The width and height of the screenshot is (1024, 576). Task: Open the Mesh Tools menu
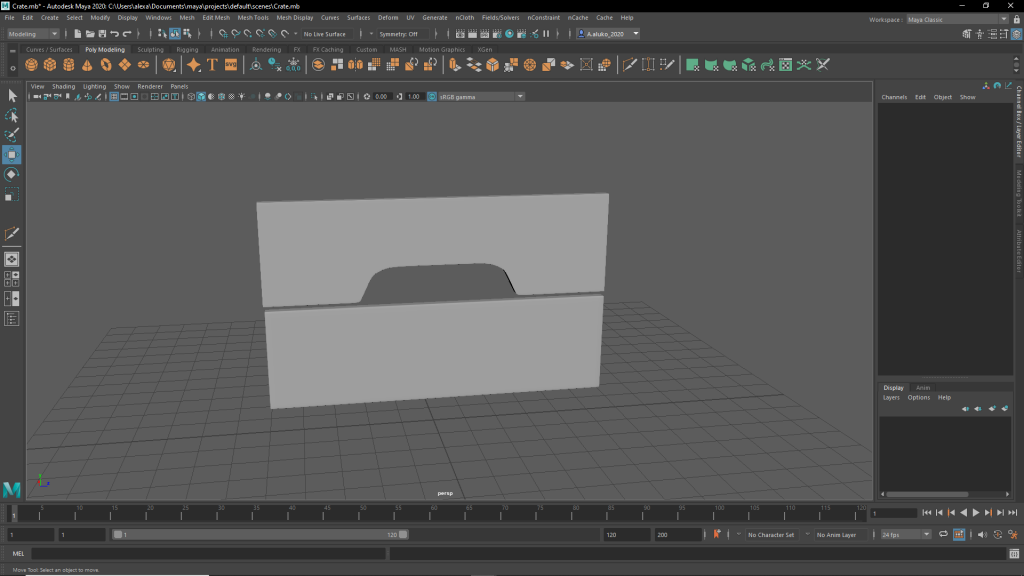(252, 18)
